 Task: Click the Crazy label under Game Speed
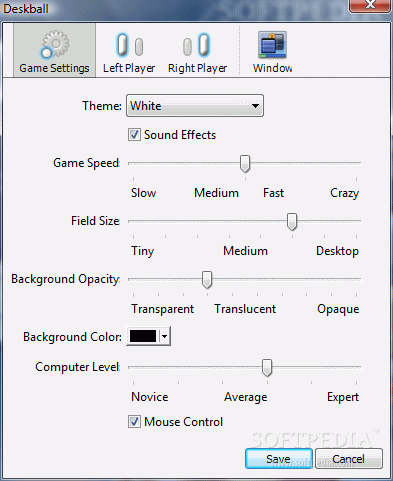click(345, 193)
